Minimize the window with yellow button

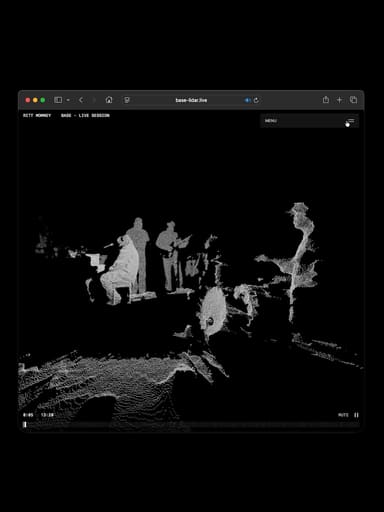[35, 100]
